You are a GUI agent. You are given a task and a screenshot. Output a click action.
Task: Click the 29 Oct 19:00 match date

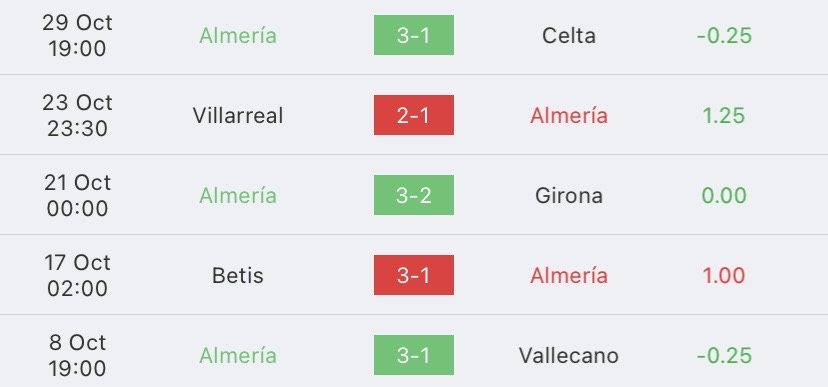click(x=77, y=35)
